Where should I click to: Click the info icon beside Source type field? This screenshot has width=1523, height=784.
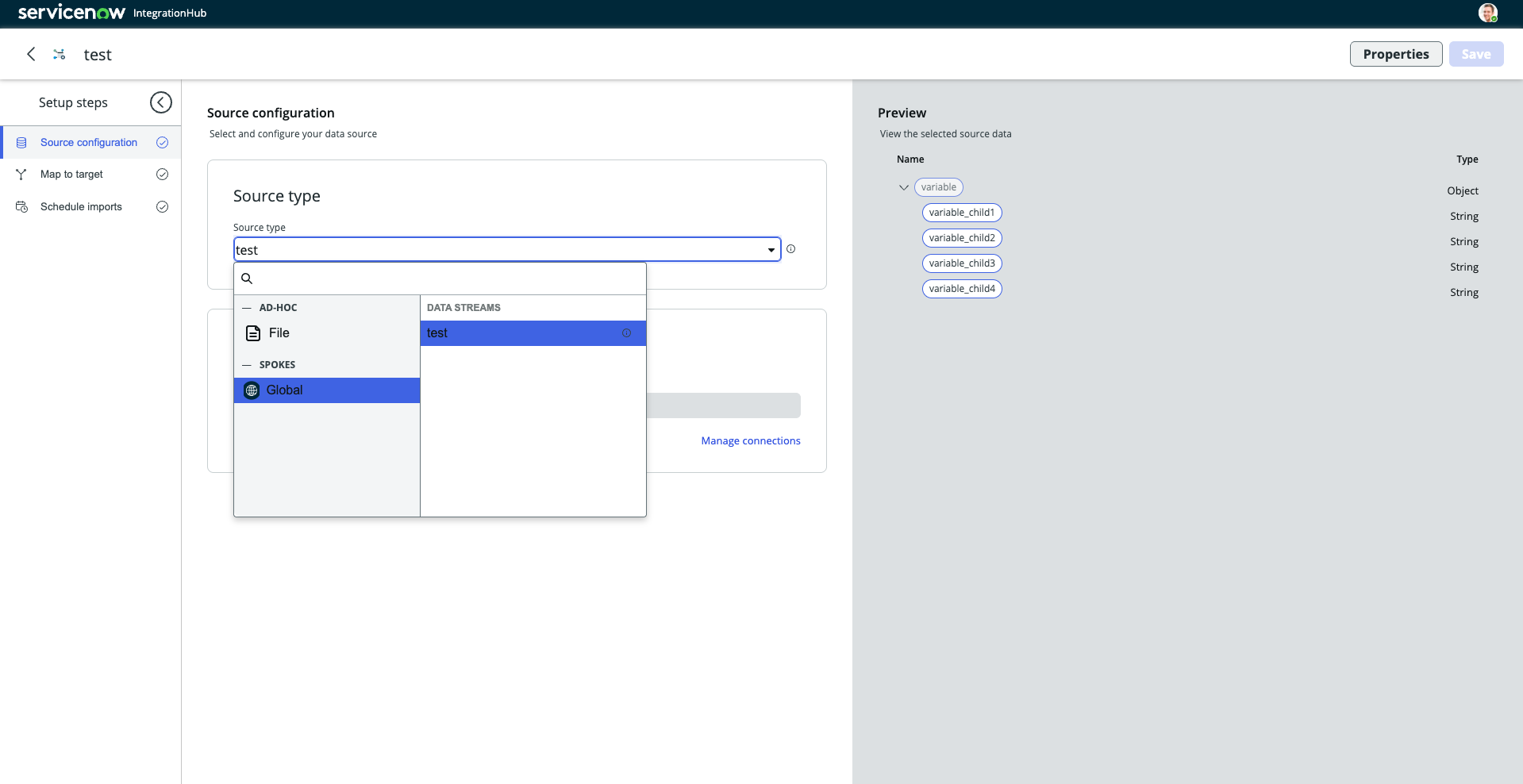click(790, 249)
